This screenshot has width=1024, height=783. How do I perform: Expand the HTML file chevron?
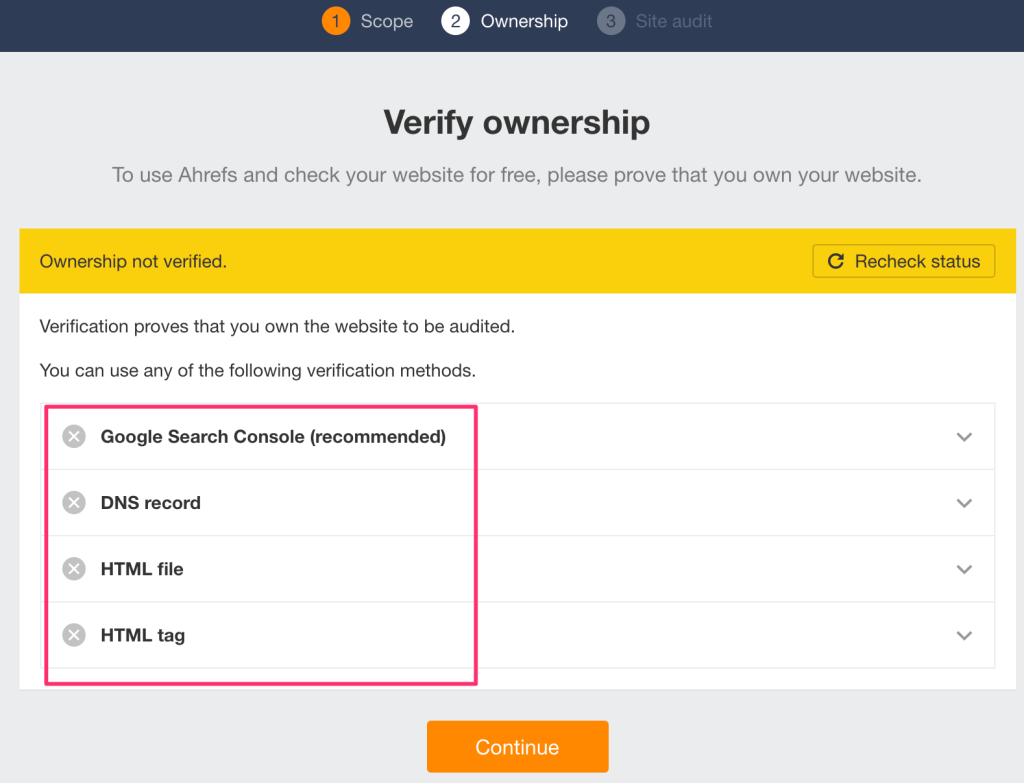[965, 569]
